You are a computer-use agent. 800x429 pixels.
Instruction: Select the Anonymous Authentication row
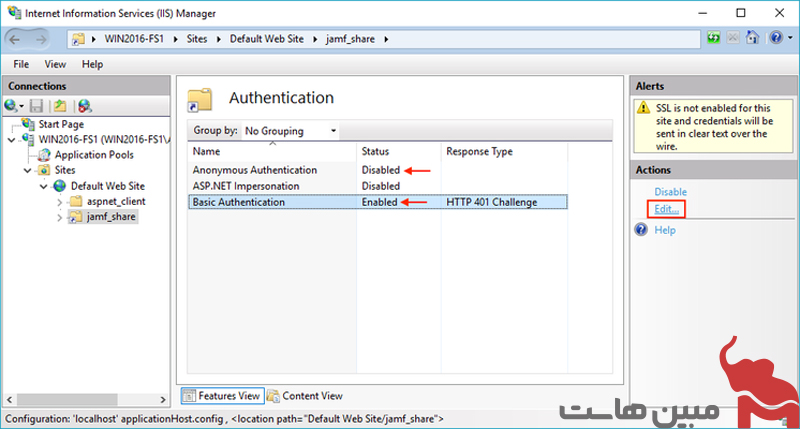click(378, 170)
